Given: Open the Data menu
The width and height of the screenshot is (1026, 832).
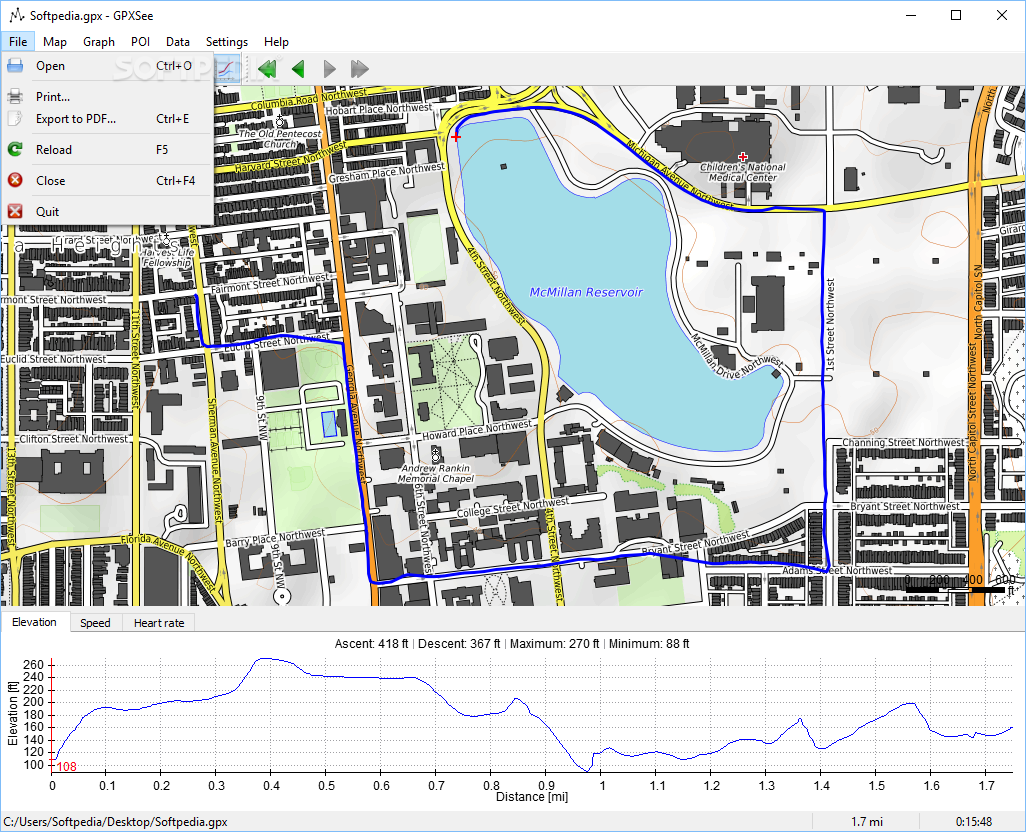Looking at the screenshot, I should (177, 42).
